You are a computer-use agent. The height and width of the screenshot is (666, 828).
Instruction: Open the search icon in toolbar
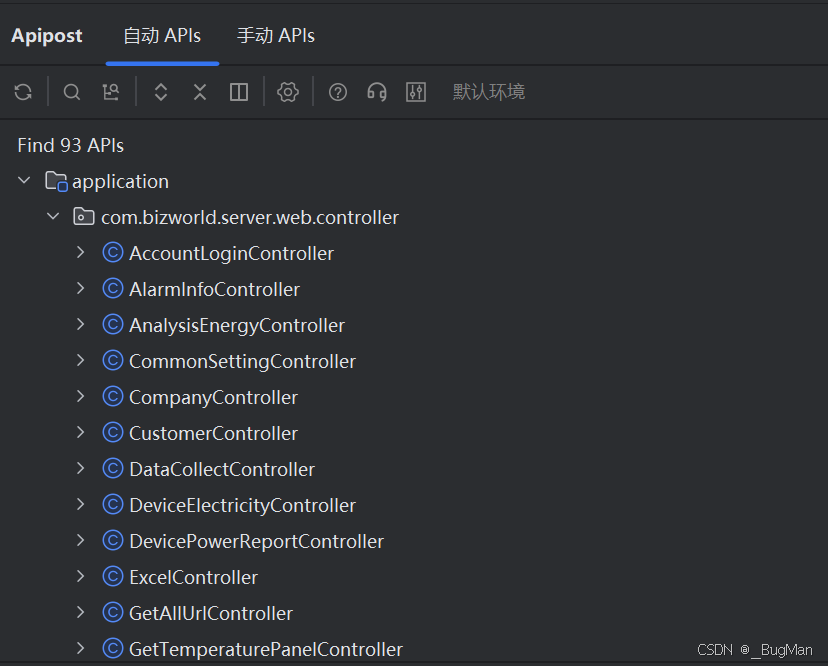coord(72,92)
